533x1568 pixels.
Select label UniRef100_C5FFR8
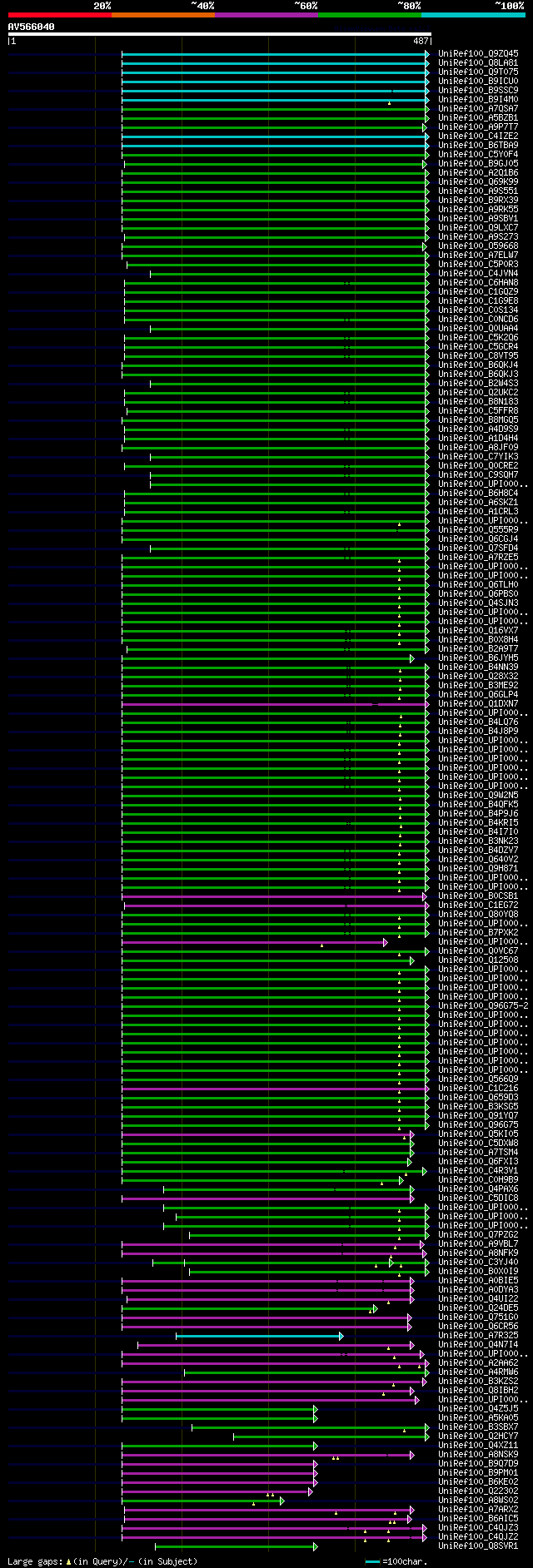(x=478, y=411)
